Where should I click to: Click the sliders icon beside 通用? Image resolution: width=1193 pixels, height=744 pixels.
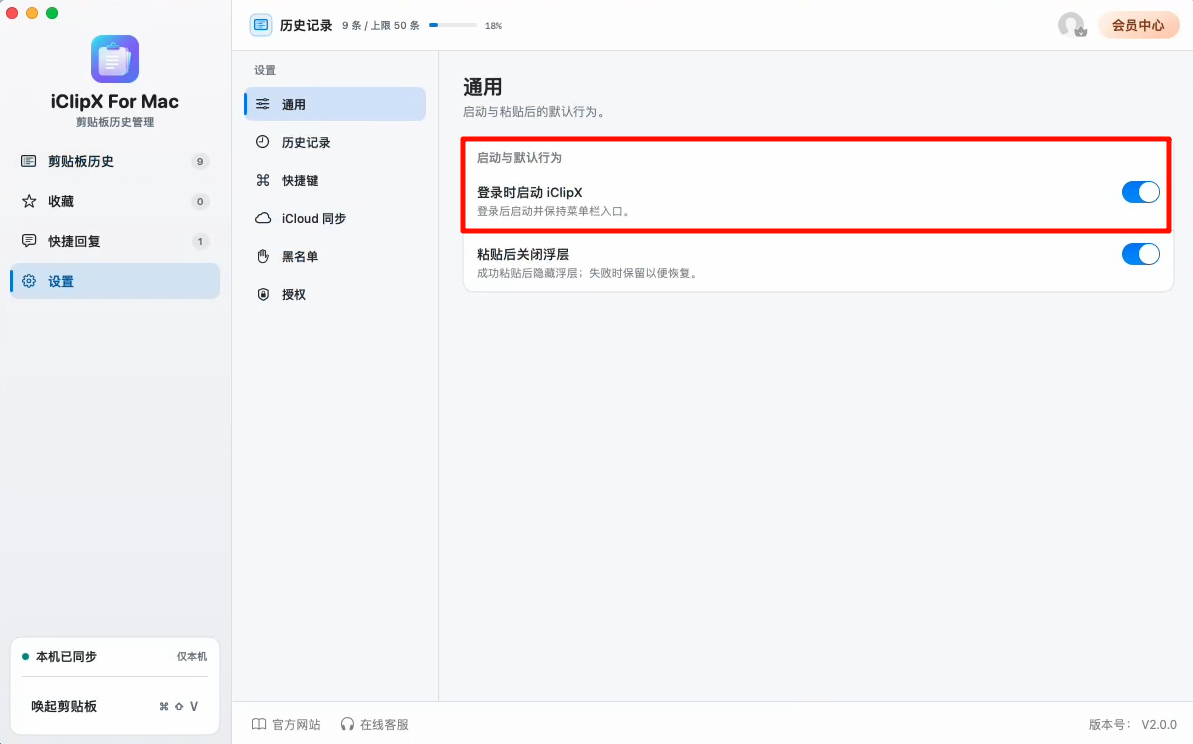[262, 104]
